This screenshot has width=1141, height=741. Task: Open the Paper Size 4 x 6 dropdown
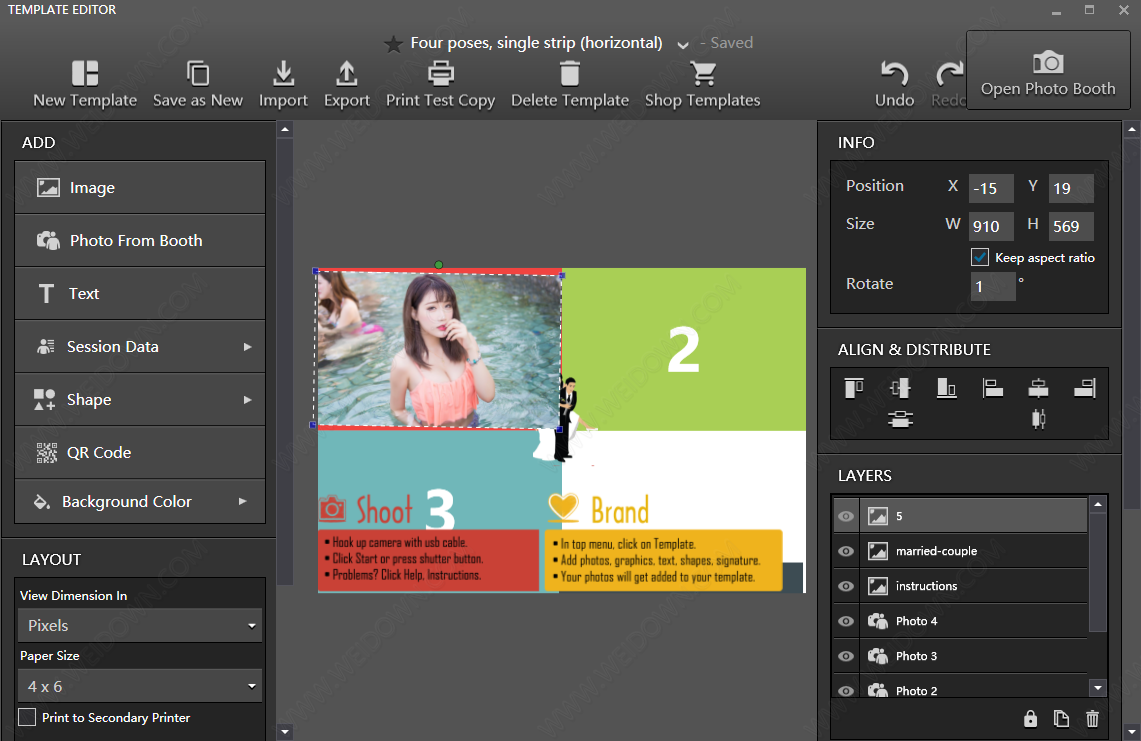140,686
